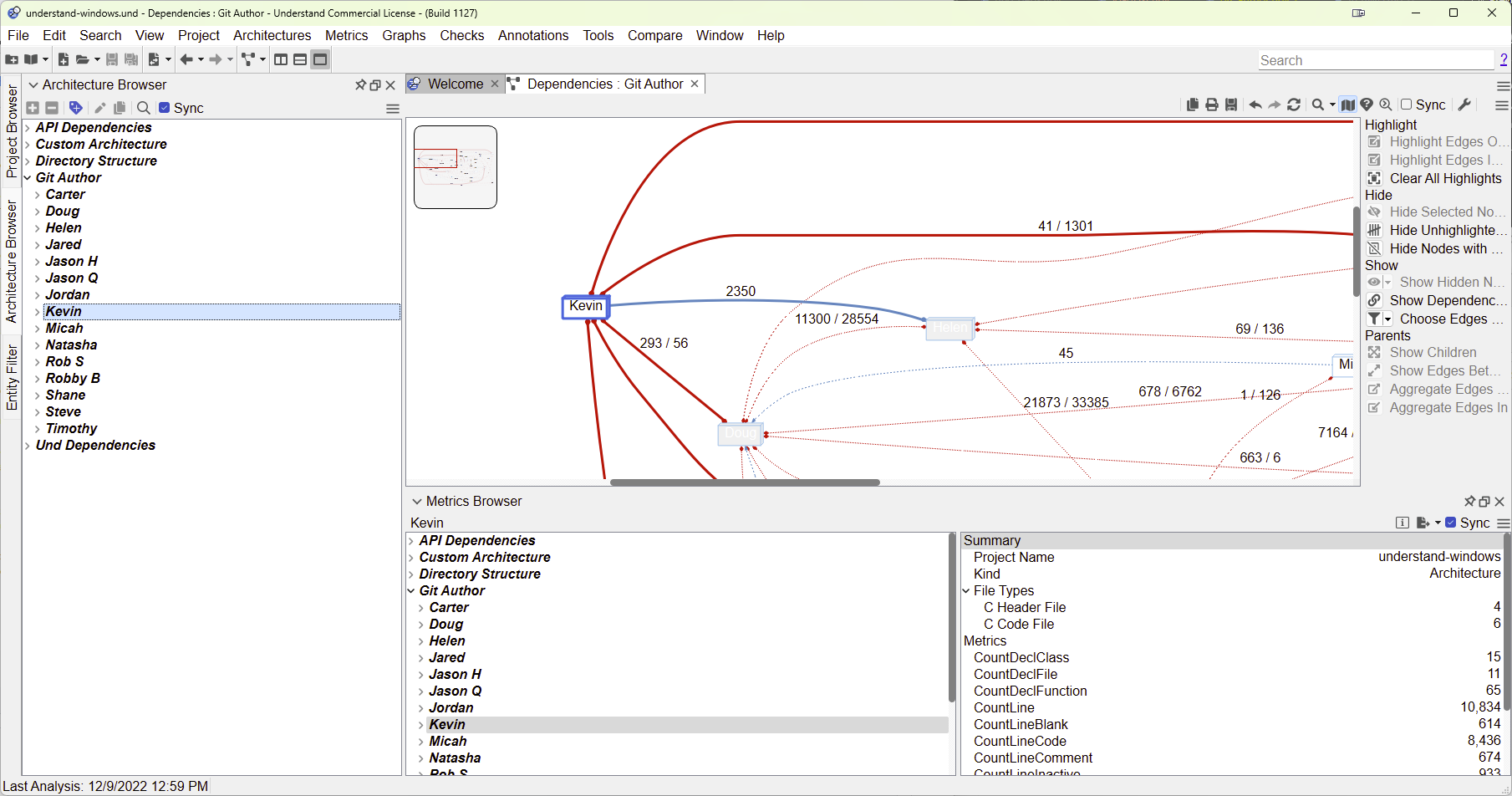Click the new tag architecture icon
The height and width of the screenshot is (796, 1512).
tap(76, 108)
